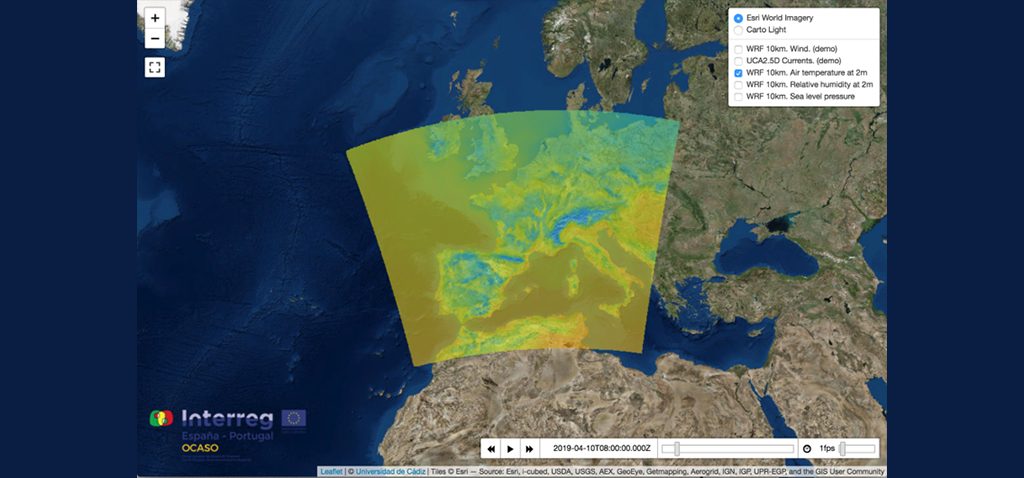The image size is (1024, 478).
Task: Play the time animation
Action: click(510, 449)
